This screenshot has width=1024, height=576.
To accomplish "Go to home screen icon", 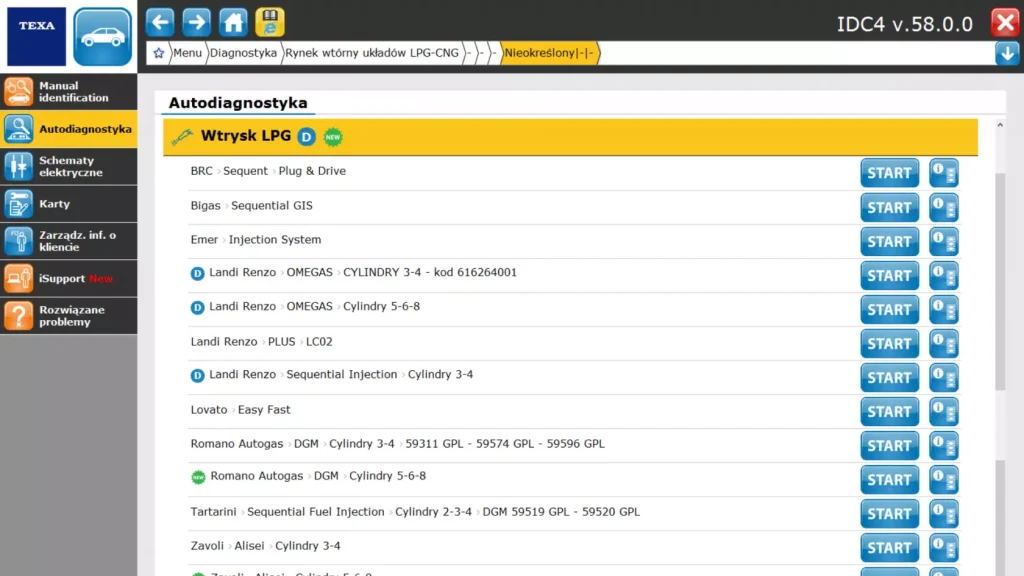I will click(x=233, y=21).
